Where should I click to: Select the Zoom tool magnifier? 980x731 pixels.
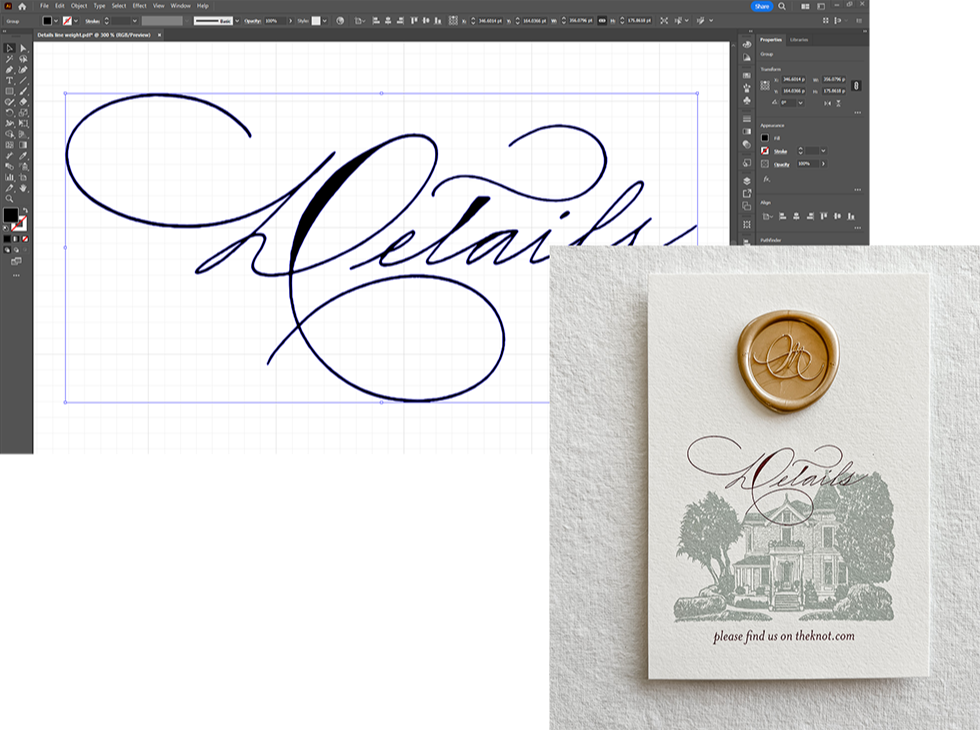(9, 199)
